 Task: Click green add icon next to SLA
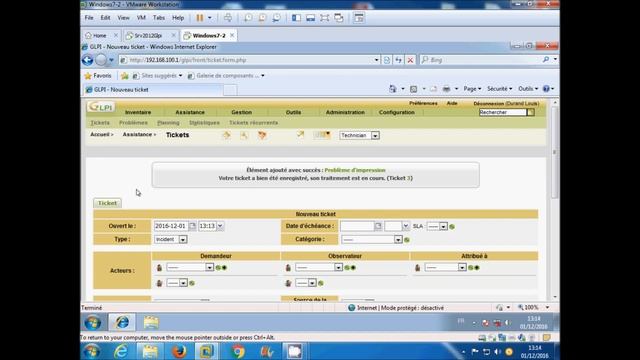pos(452,227)
